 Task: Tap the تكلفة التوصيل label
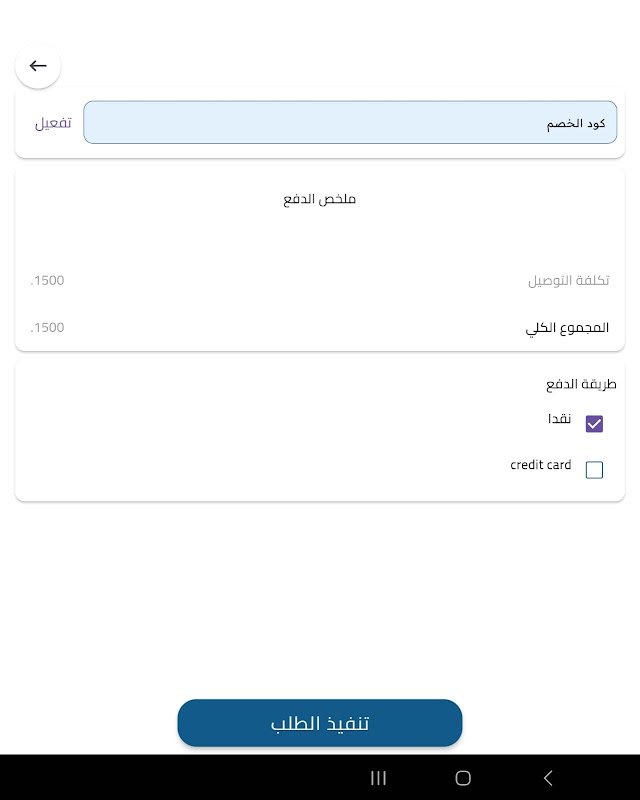pos(568,281)
